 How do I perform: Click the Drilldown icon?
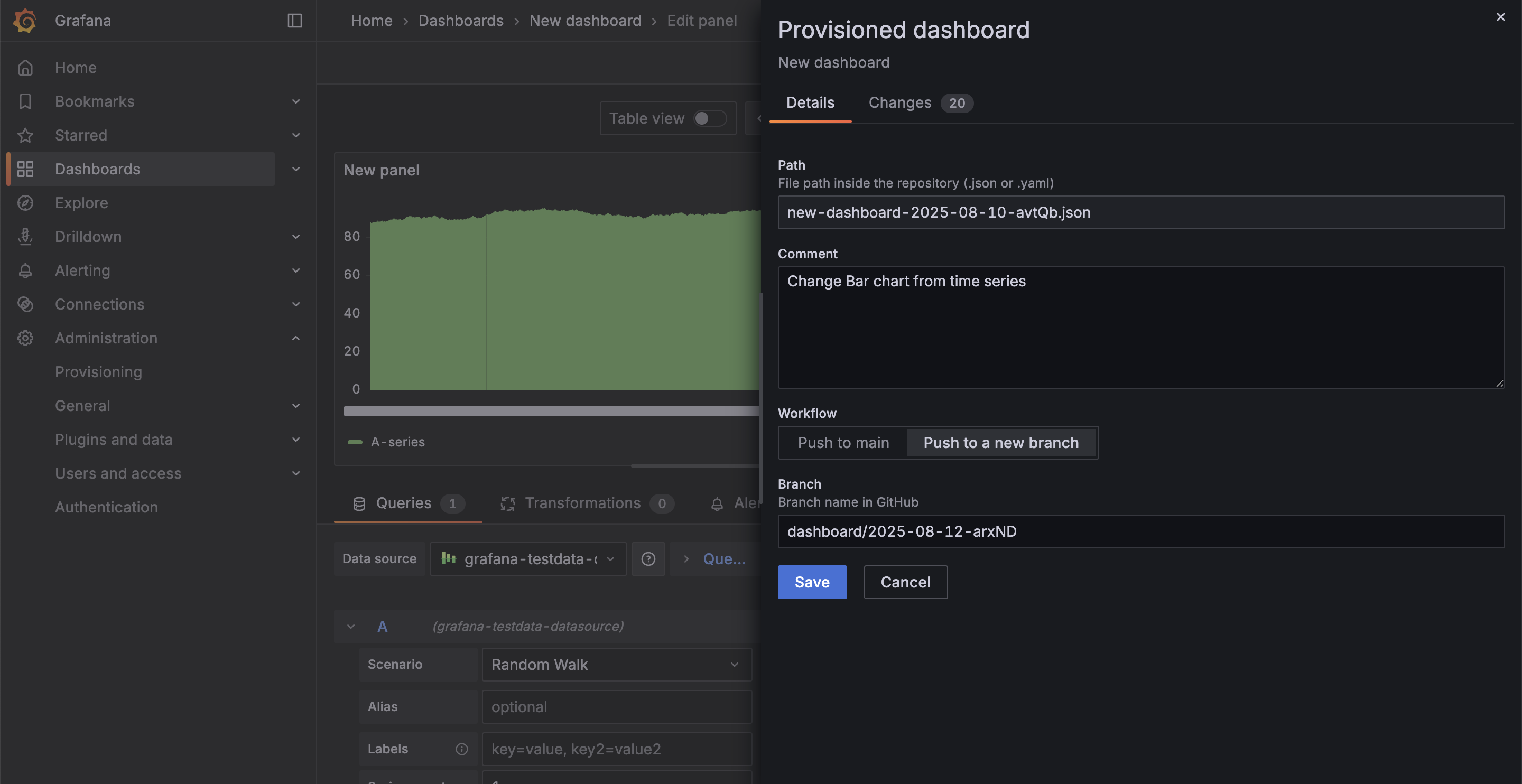click(x=25, y=236)
